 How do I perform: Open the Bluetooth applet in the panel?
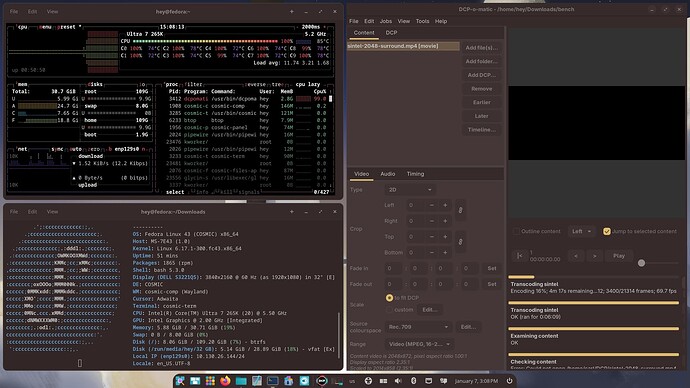tap(413, 381)
